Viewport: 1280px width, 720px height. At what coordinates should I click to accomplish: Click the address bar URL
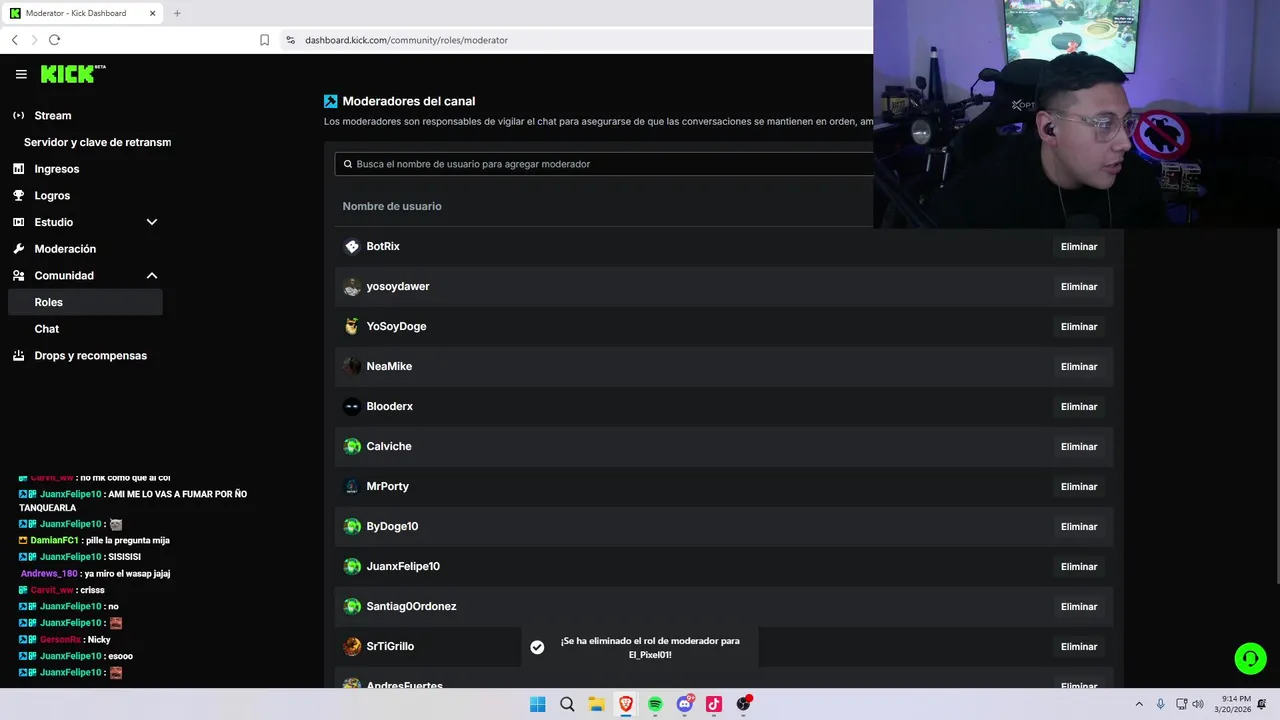[406, 40]
